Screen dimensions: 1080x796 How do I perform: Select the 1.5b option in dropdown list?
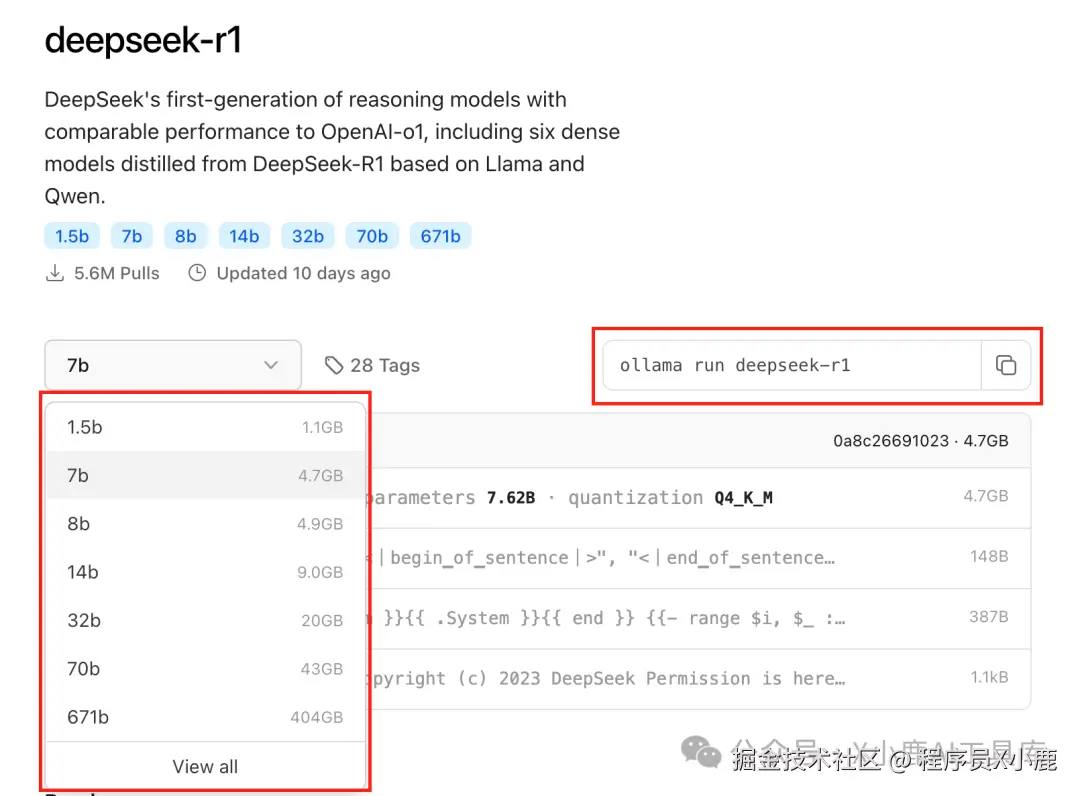coord(205,427)
